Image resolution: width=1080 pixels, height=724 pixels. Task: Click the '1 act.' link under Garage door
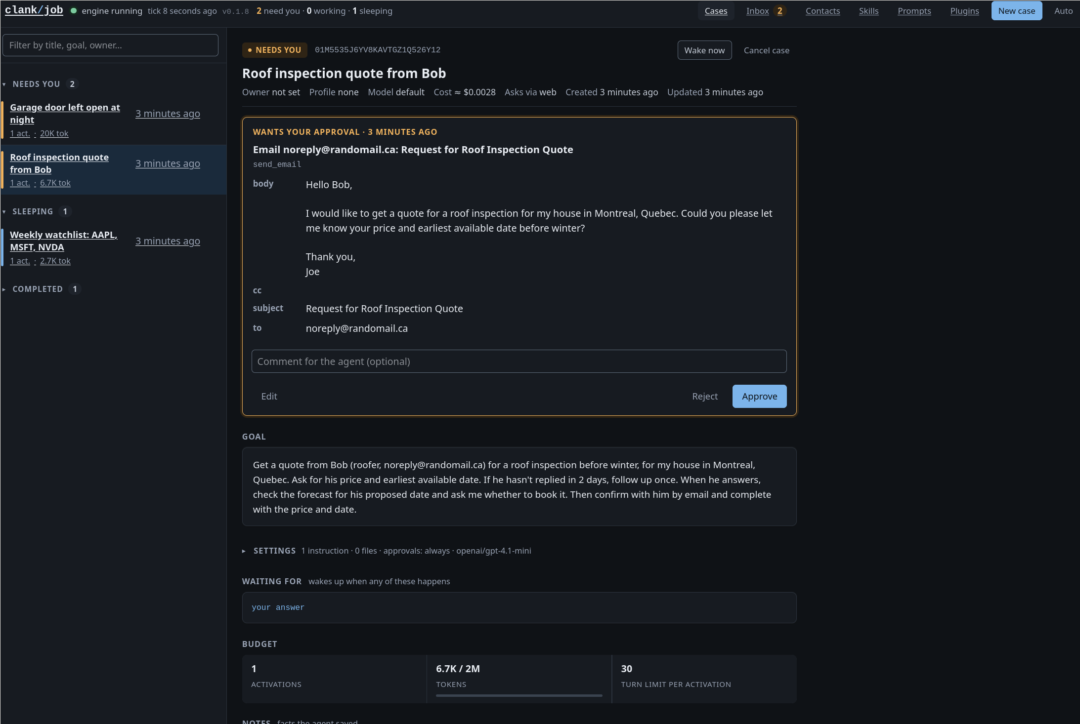(x=19, y=134)
